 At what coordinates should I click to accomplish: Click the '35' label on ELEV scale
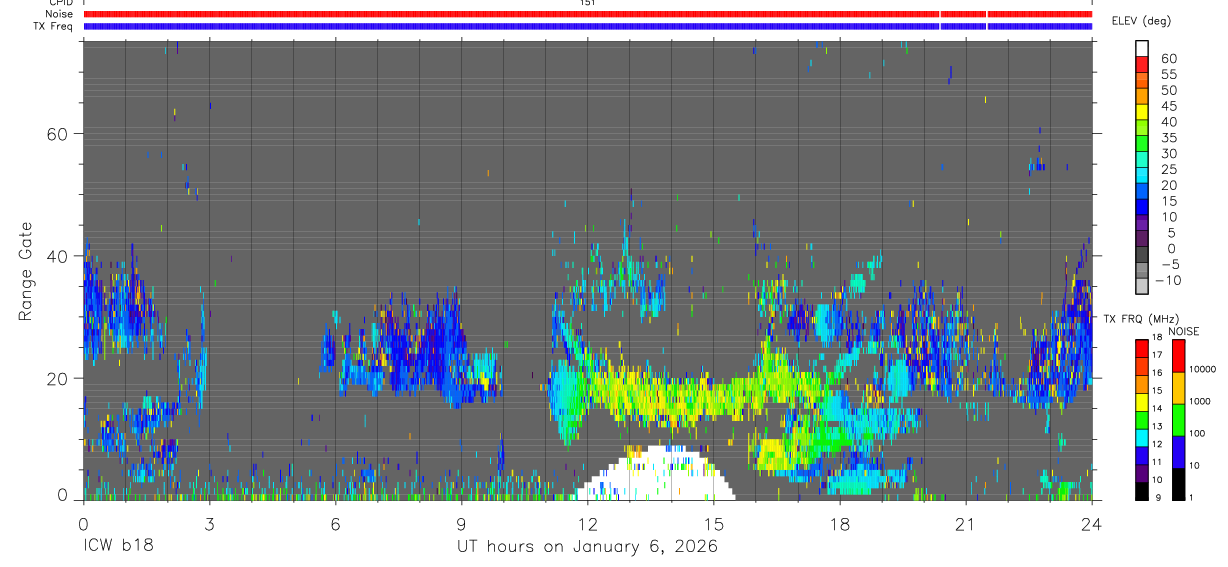click(x=1168, y=138)
